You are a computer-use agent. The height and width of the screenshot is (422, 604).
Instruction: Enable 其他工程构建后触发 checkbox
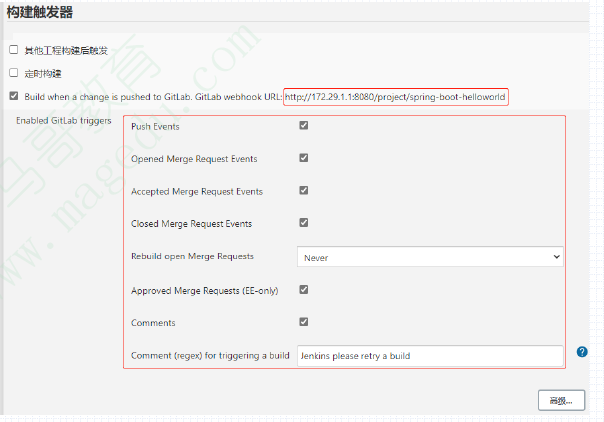click(x=14, y=50)
